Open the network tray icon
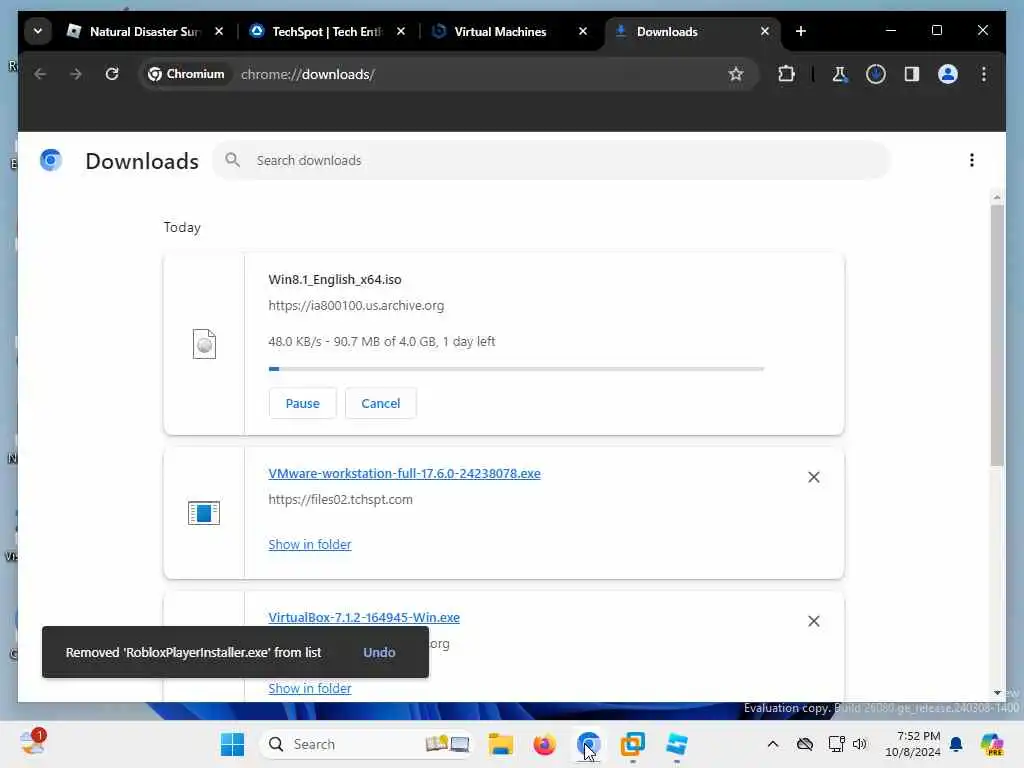The width and height of the screenshot is (1024, 768). point(836,744)
